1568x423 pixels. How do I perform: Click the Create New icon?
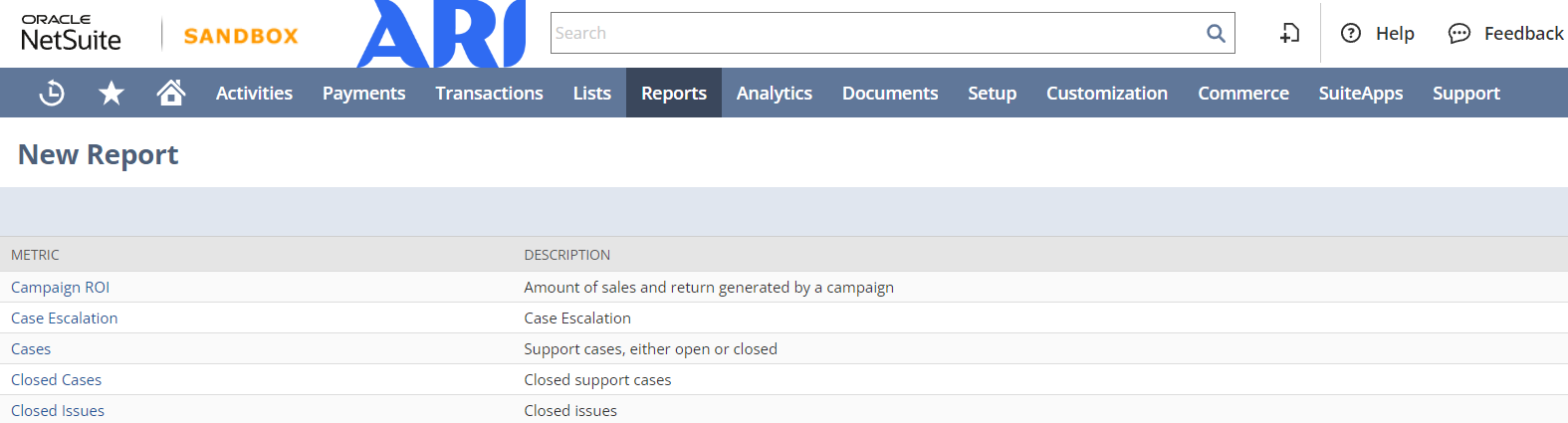1289,34
